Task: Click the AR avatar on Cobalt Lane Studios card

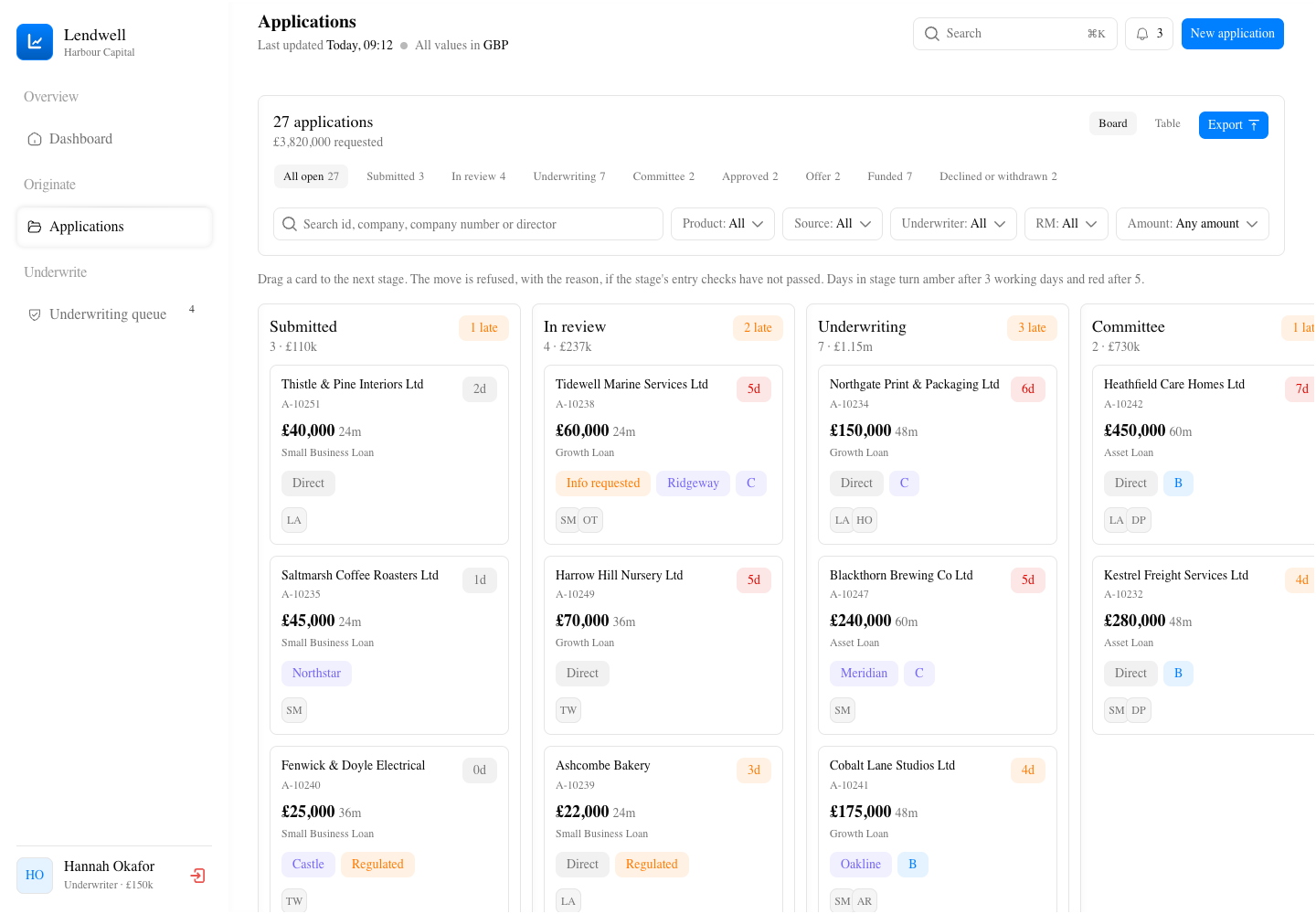Action: tap(865, 901)
